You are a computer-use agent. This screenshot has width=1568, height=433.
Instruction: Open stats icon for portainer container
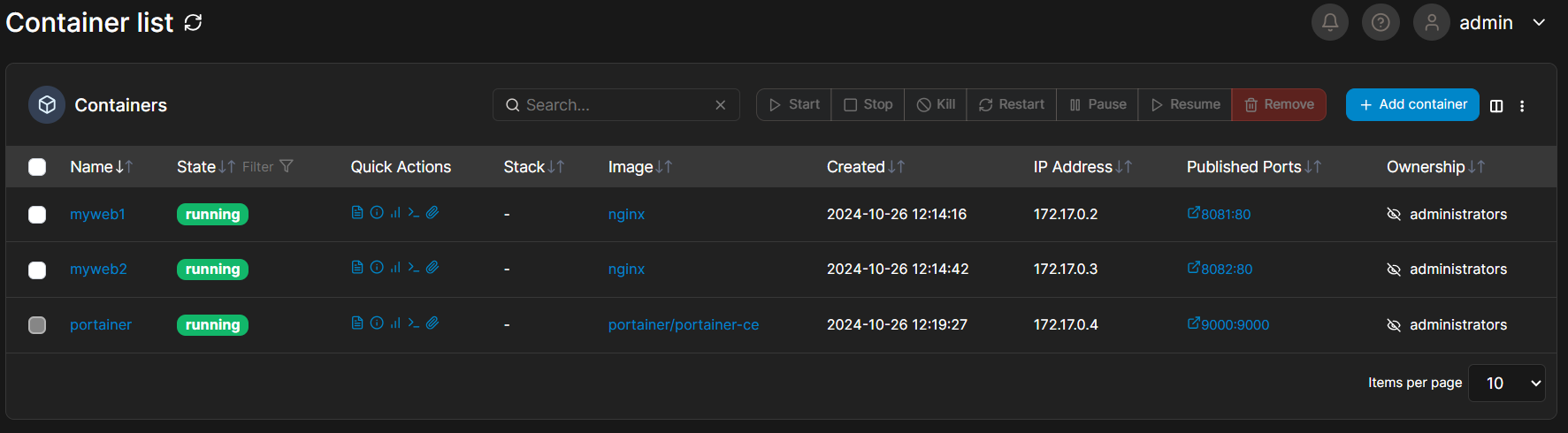click(395, 323)
